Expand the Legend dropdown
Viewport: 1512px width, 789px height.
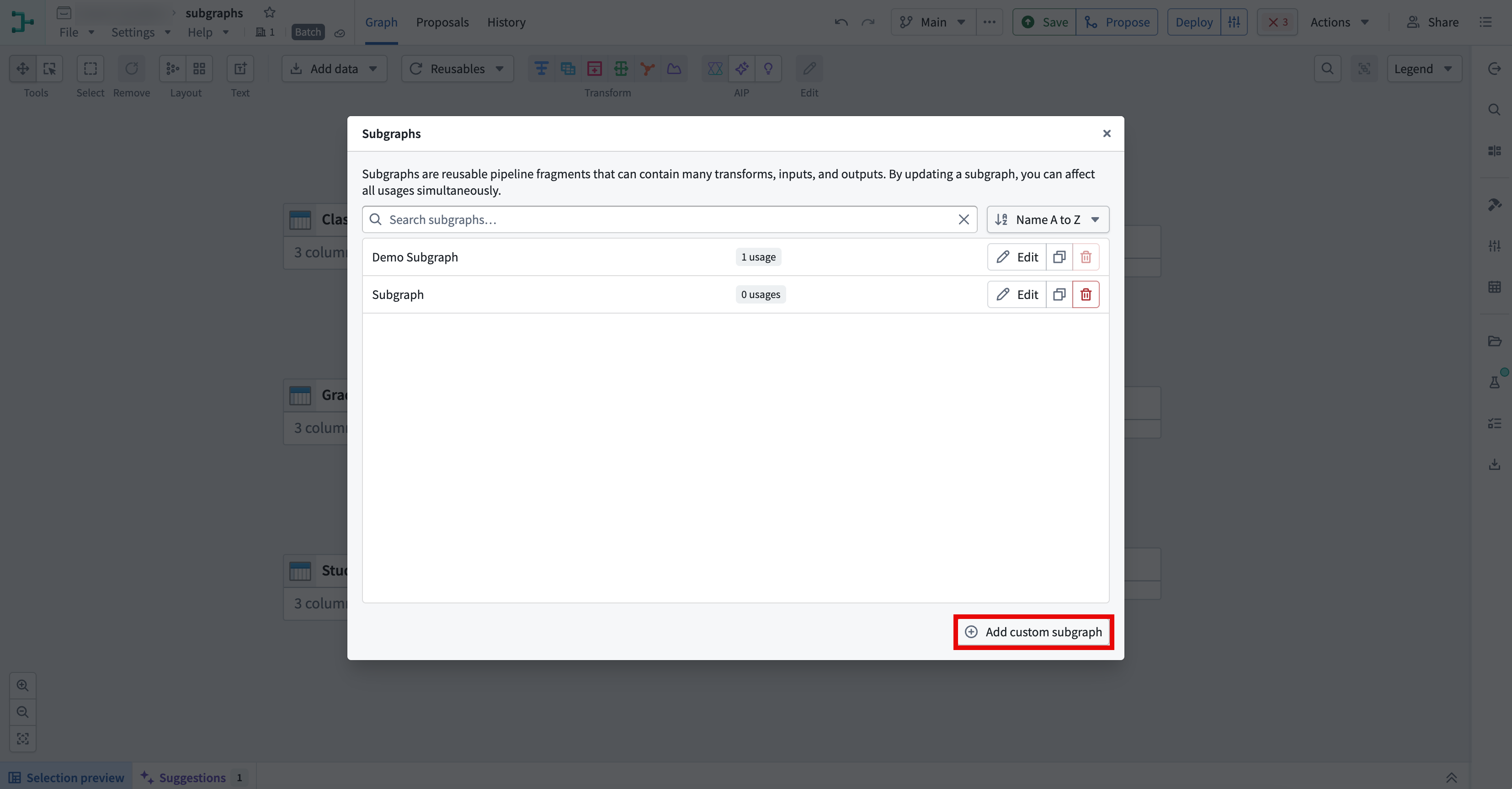point(1424,69)
